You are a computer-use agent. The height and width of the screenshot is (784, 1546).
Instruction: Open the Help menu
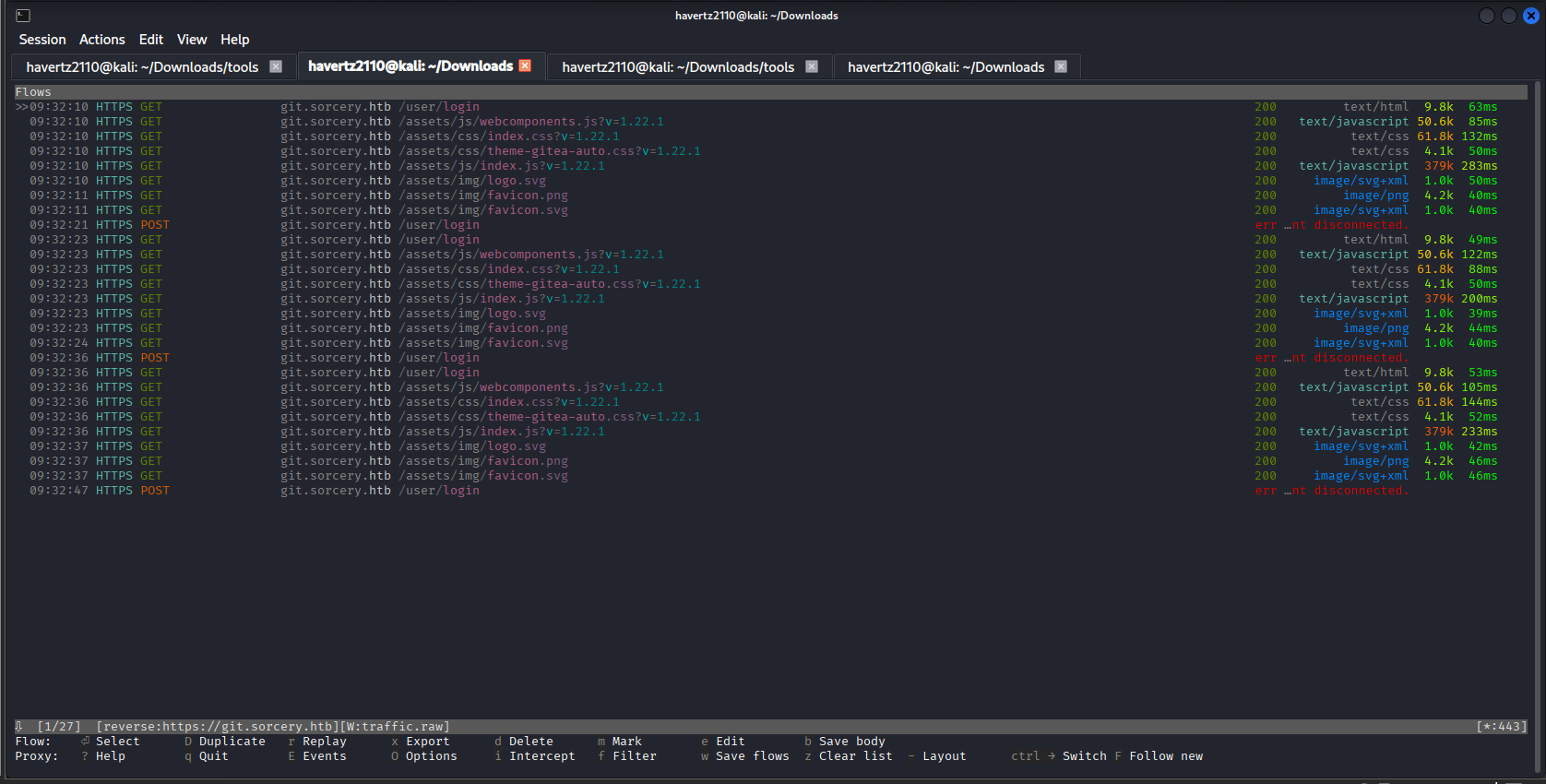(234, 40)
